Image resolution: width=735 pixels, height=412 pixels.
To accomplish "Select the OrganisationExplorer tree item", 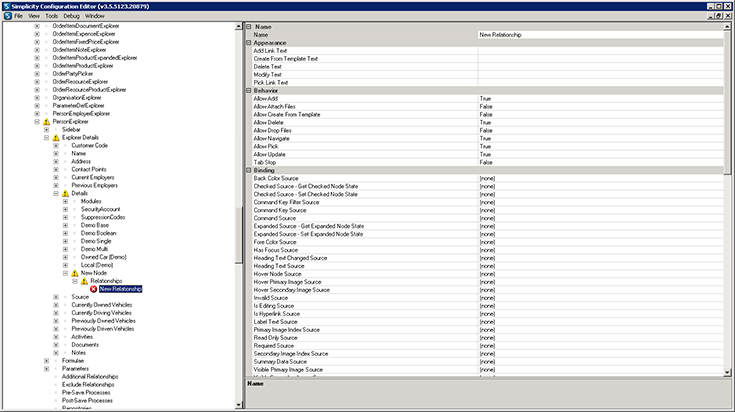I will coord(77,98).
